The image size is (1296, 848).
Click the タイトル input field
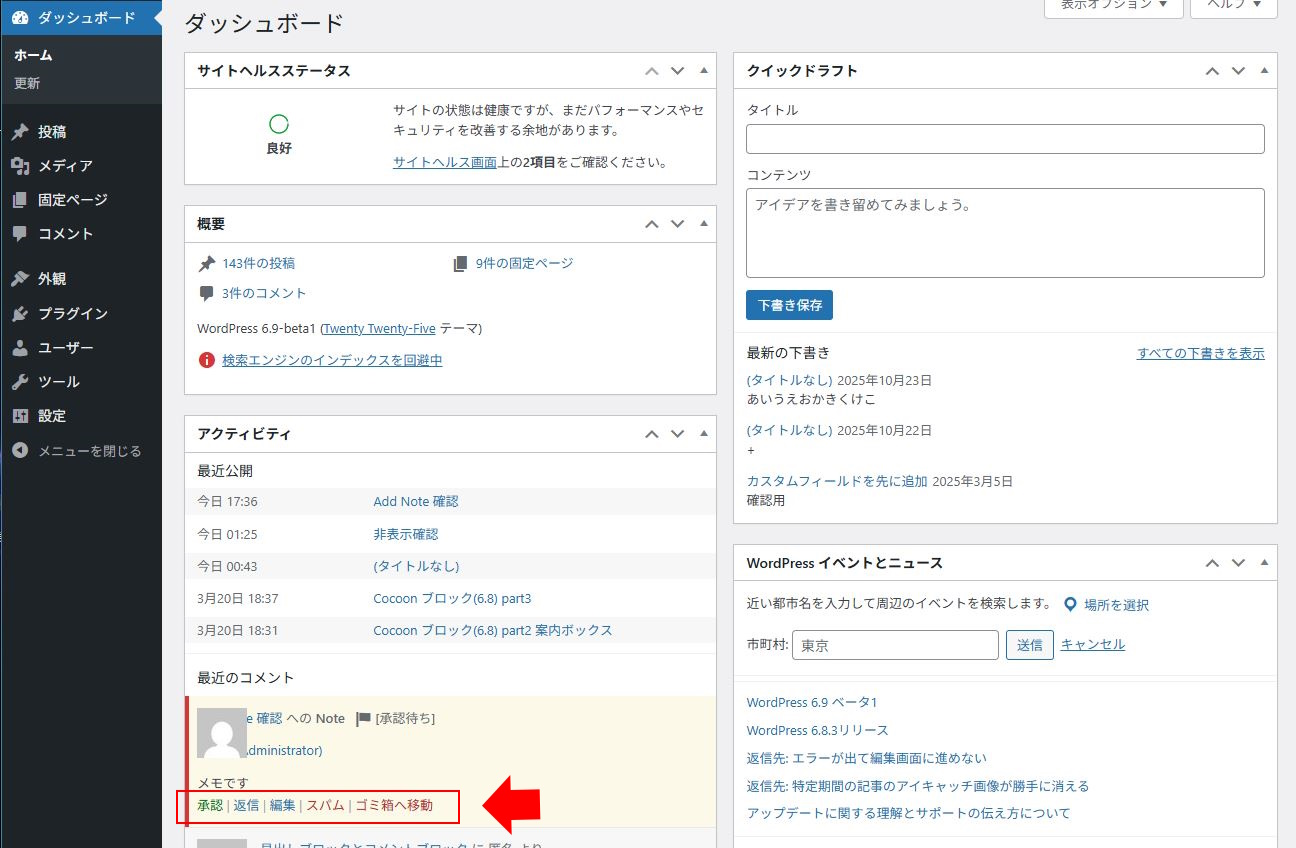tap(1005, 139)
